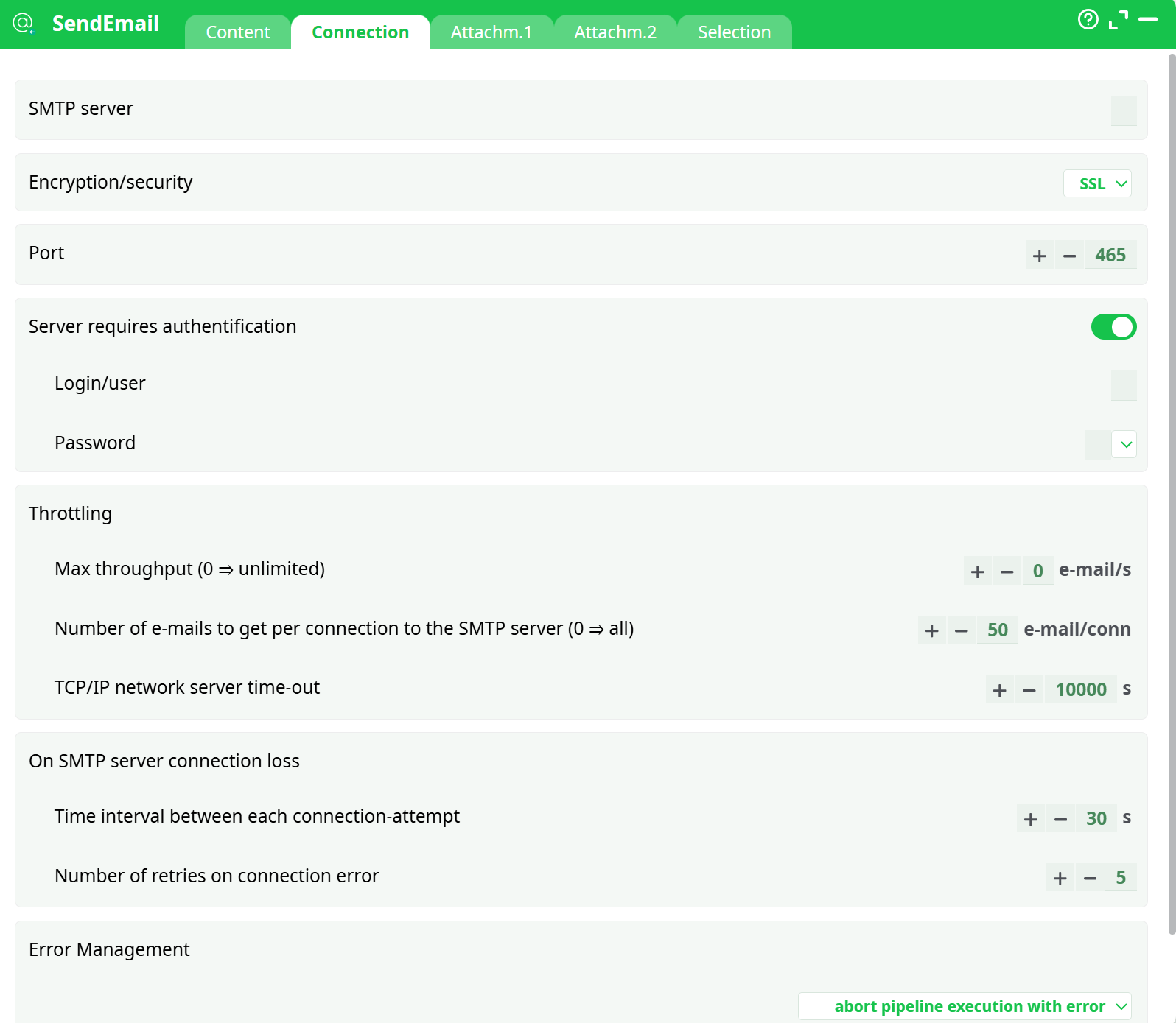Decrease e-mails per connection with minus
This screenshot has width=1176, height=1023.
coord(961,630)
